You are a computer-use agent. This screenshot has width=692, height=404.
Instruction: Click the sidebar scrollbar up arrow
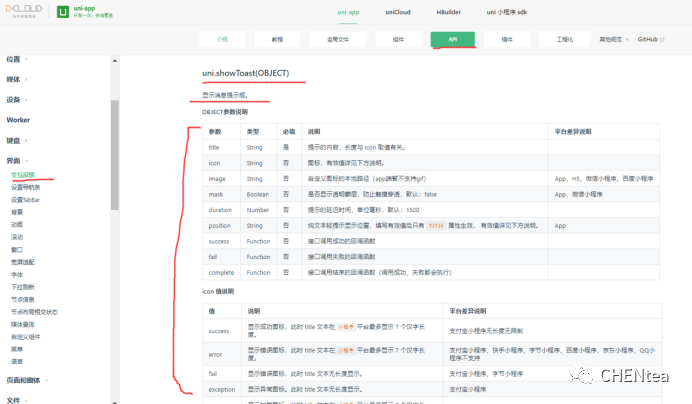[115, 60]
